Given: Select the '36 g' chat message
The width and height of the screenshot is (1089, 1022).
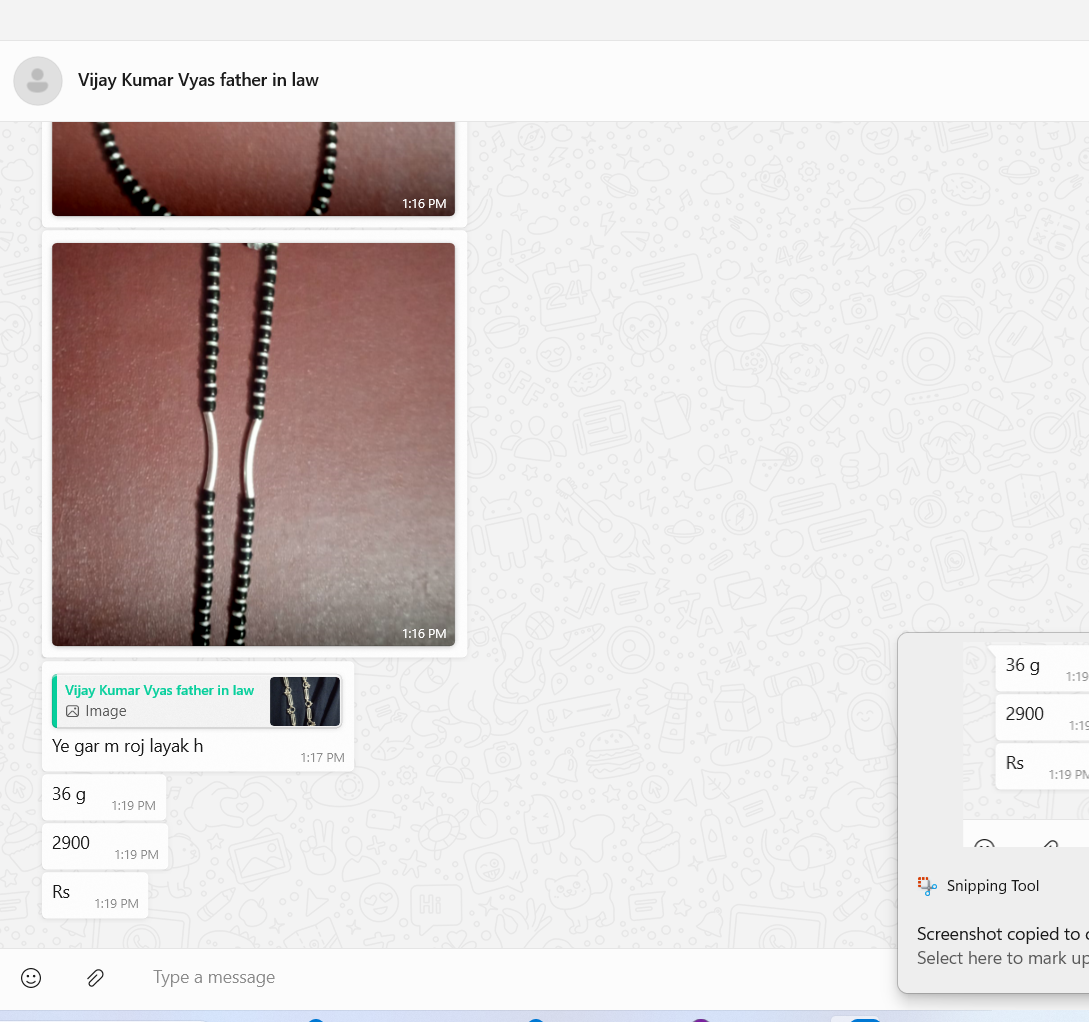Looking at the screenshot, I should [x=104, y=797].
